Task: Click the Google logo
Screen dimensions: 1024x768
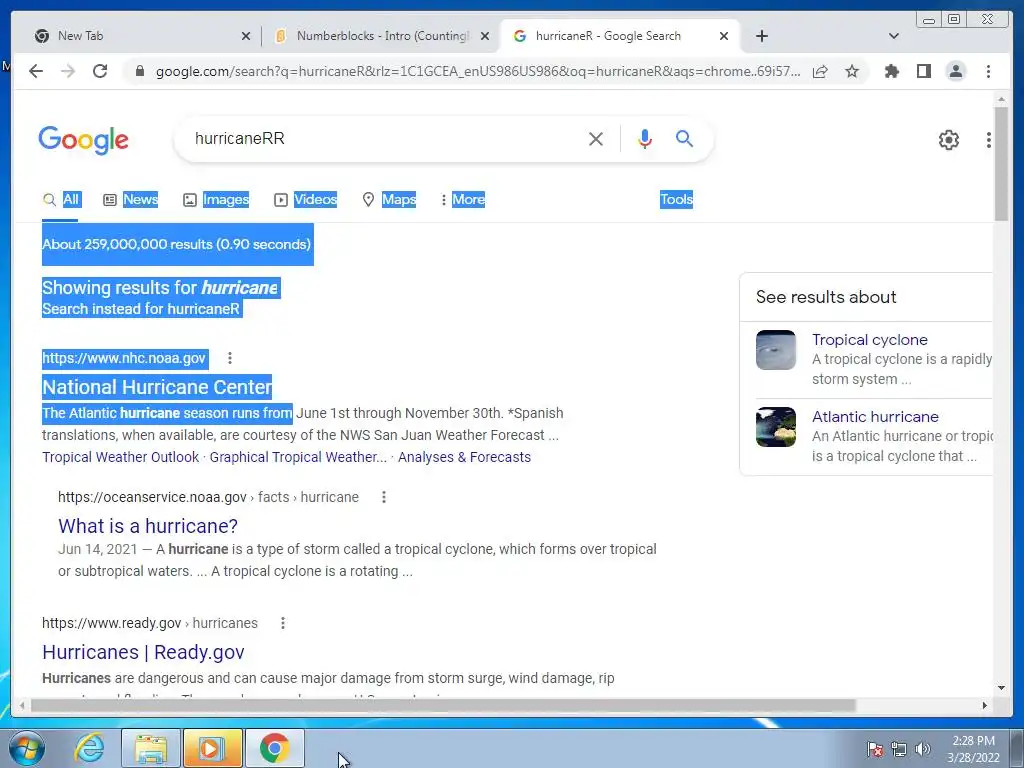Action: pyautogui.click(x=84, y=140)
